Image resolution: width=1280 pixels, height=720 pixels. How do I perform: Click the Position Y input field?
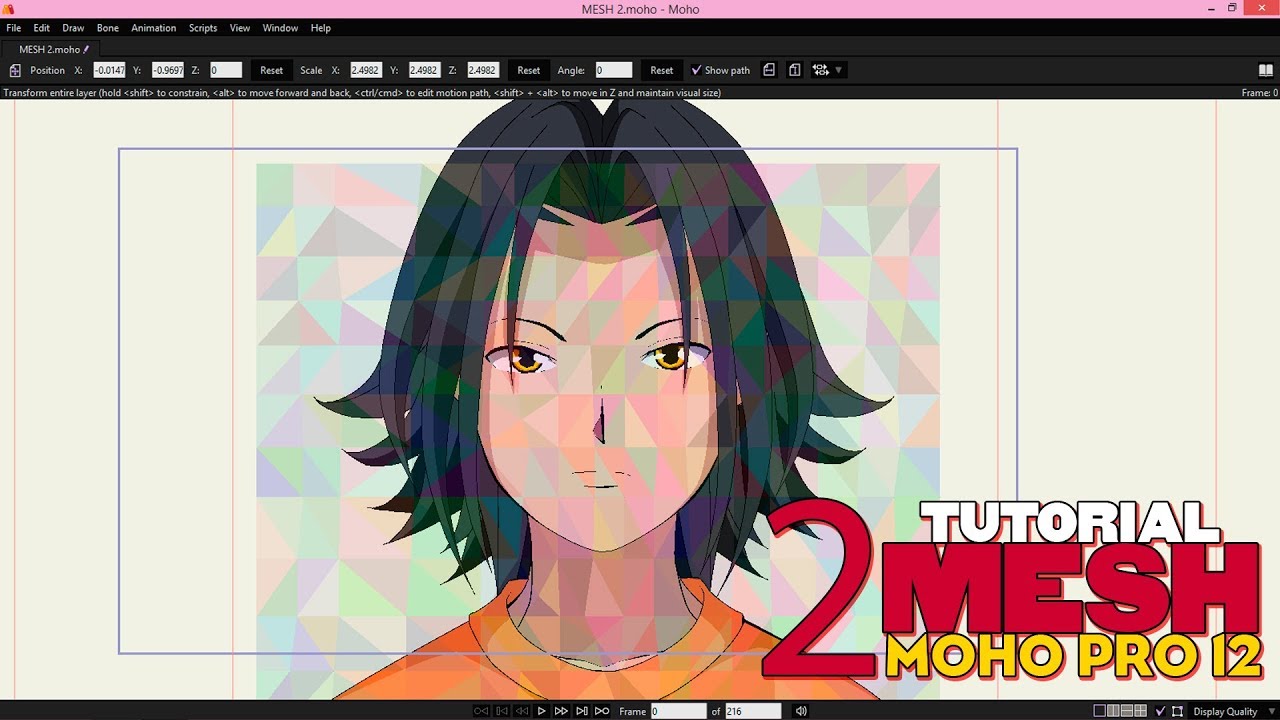(x=168, y=70)
